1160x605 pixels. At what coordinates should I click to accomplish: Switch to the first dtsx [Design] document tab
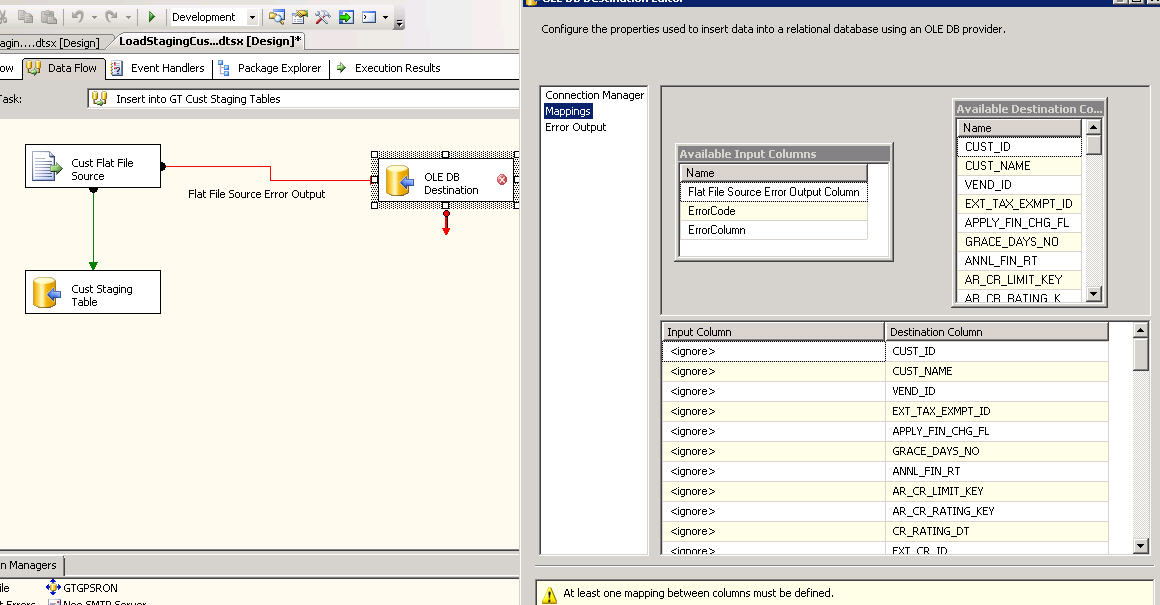[50, 43]
